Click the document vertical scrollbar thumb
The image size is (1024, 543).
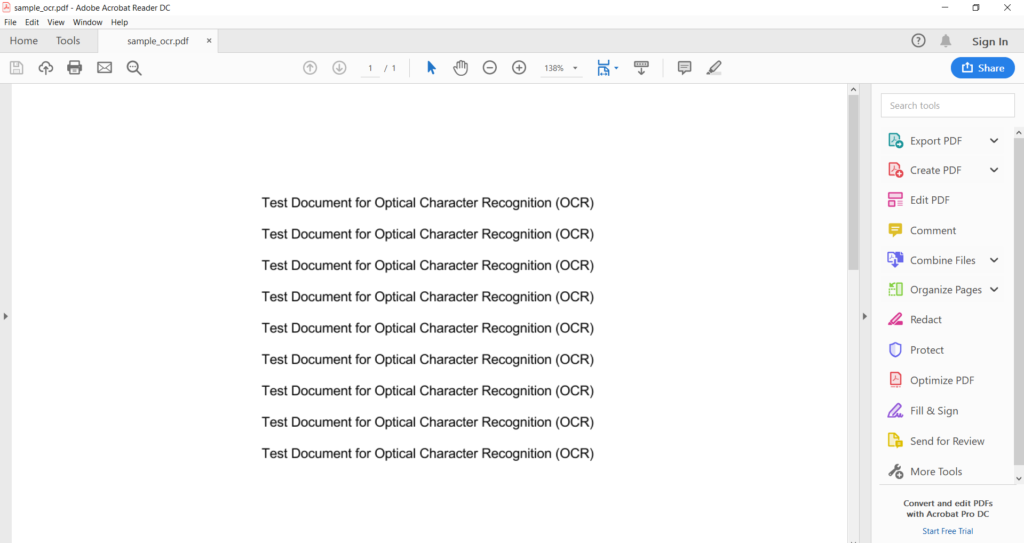coord(853,182)
